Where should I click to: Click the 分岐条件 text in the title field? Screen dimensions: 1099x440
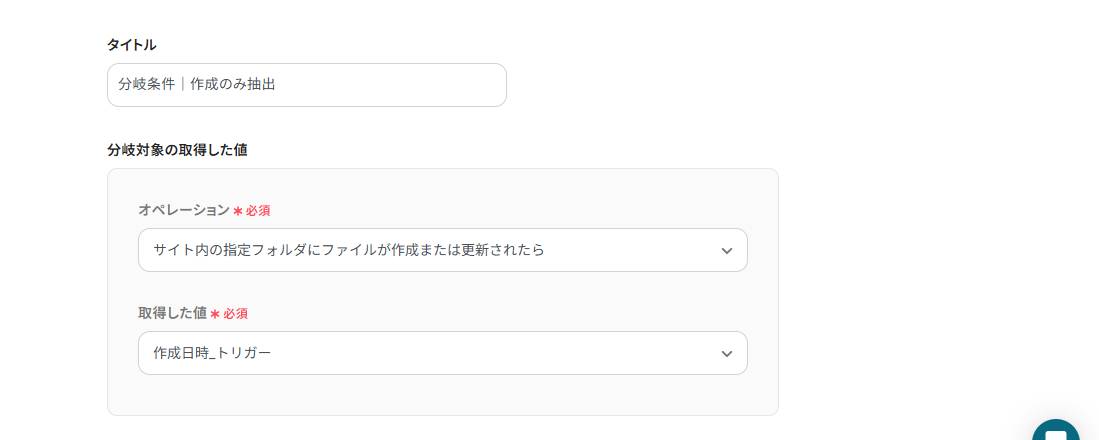(146, 85)
